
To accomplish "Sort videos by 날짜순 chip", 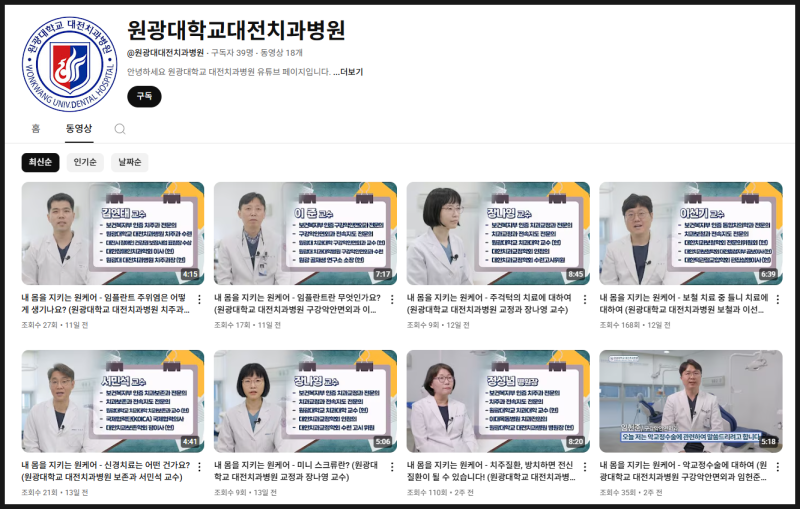I will click(130, 162).
